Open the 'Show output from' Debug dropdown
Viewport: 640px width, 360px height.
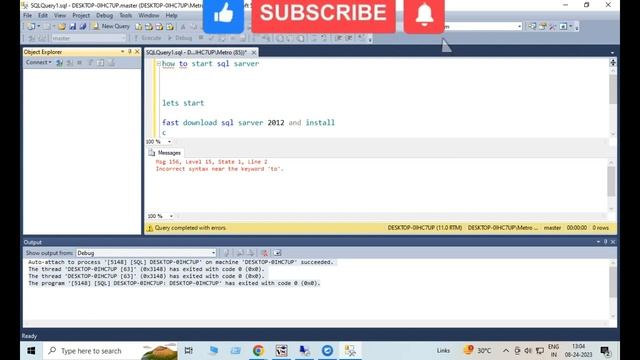146,253
